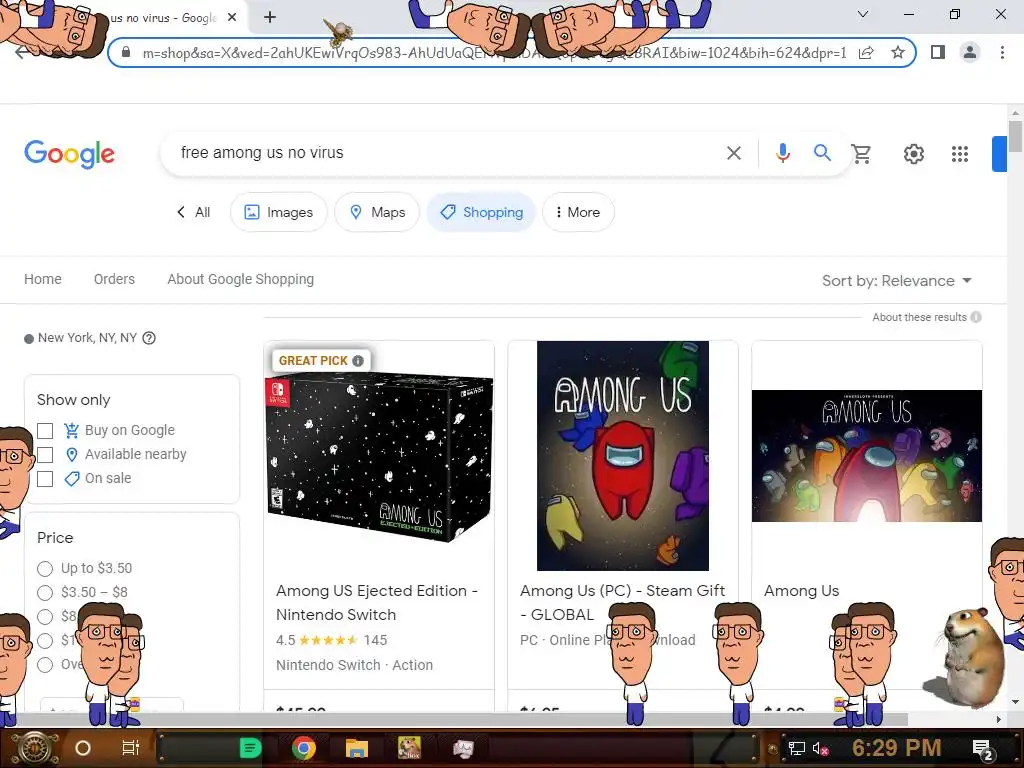Open About Google Shopping link
1024x768 pixels.
[240, 279]
